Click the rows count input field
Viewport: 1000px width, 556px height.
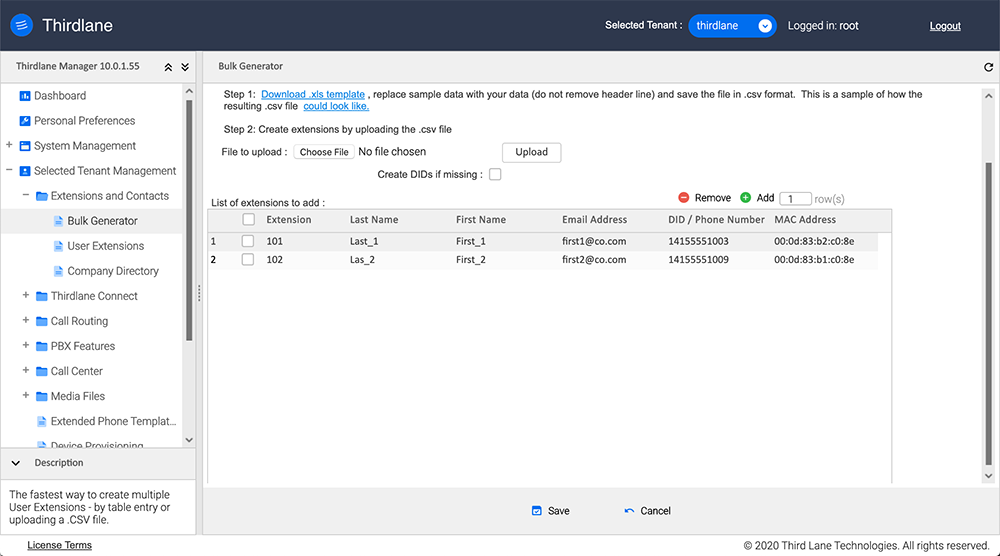[794, 199]
